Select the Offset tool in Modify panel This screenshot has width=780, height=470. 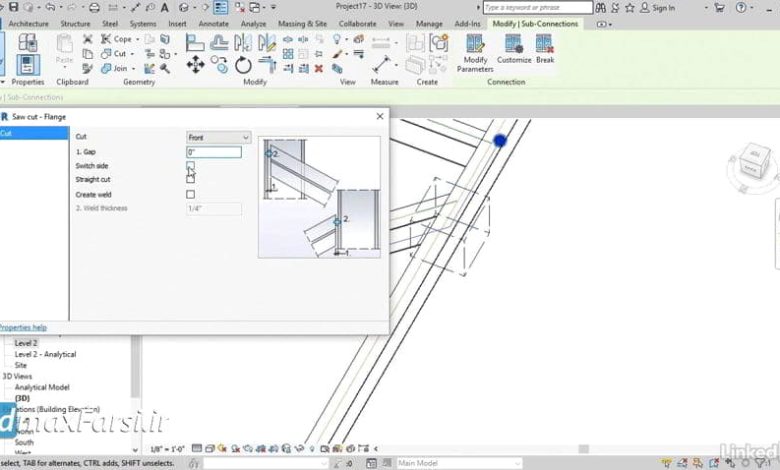coord(219,43)
